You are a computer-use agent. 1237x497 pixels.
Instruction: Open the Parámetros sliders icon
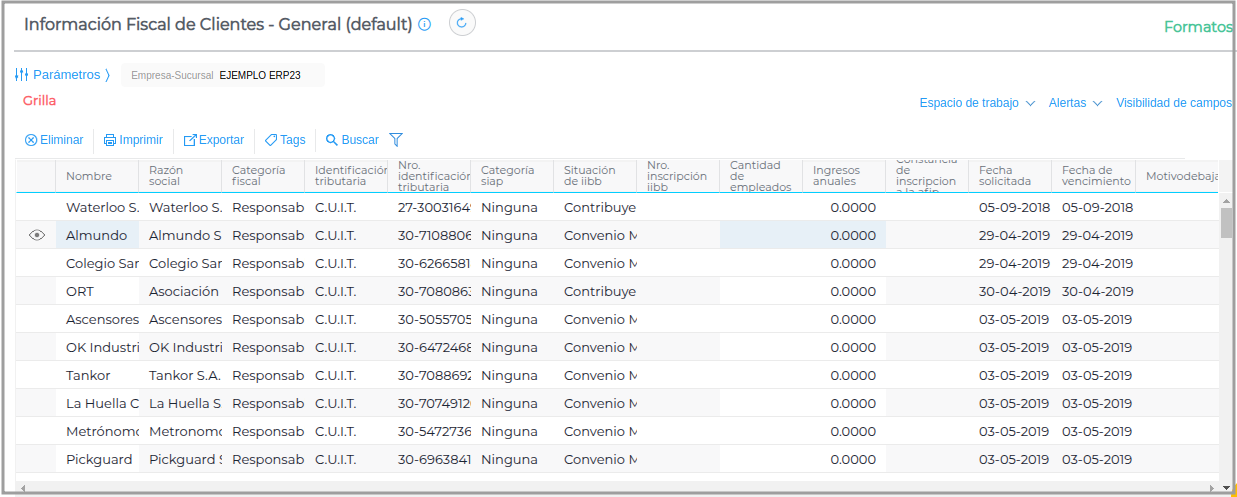pos(22,75)
